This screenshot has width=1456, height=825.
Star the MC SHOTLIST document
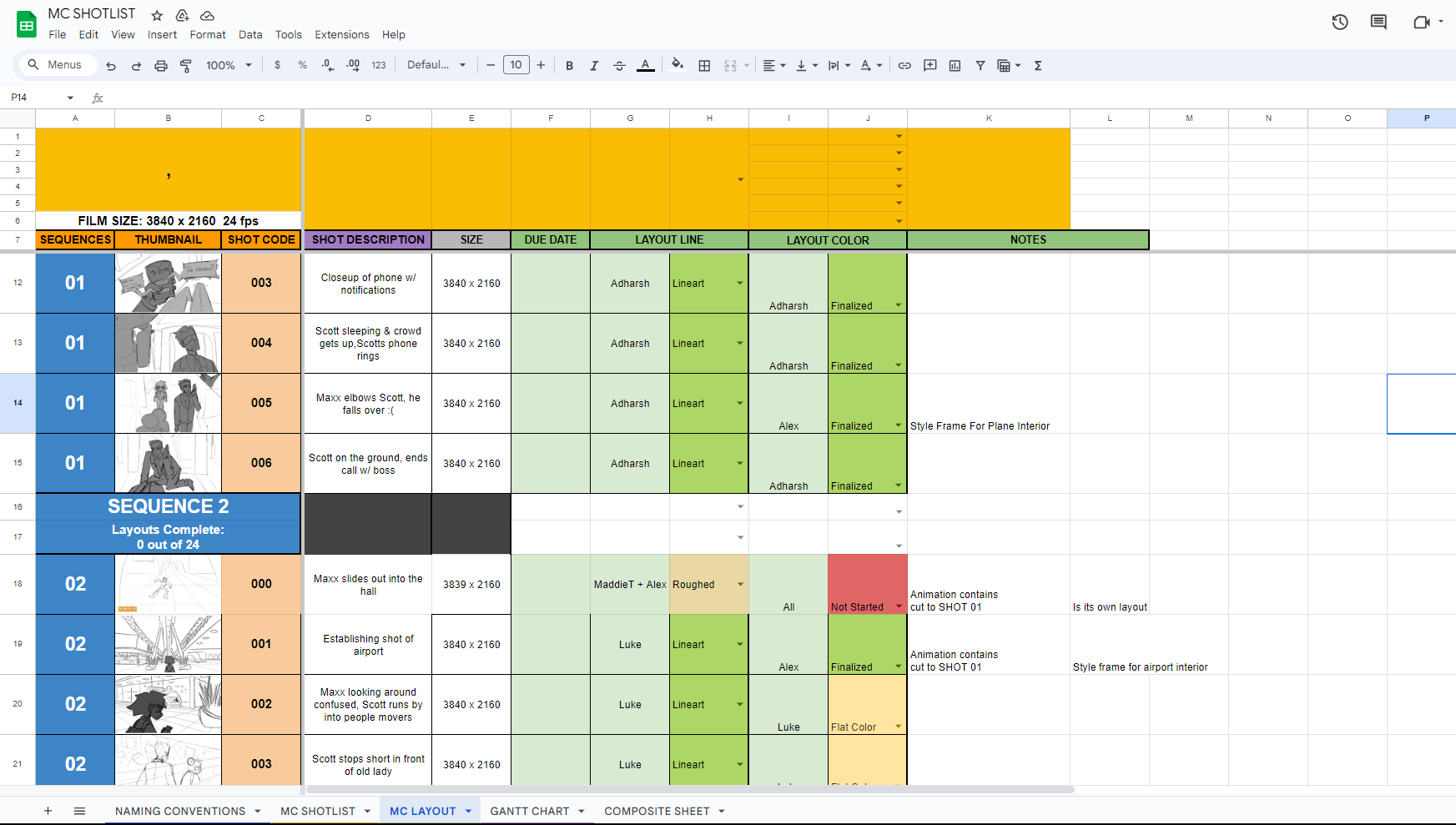(x=157, y=15)
